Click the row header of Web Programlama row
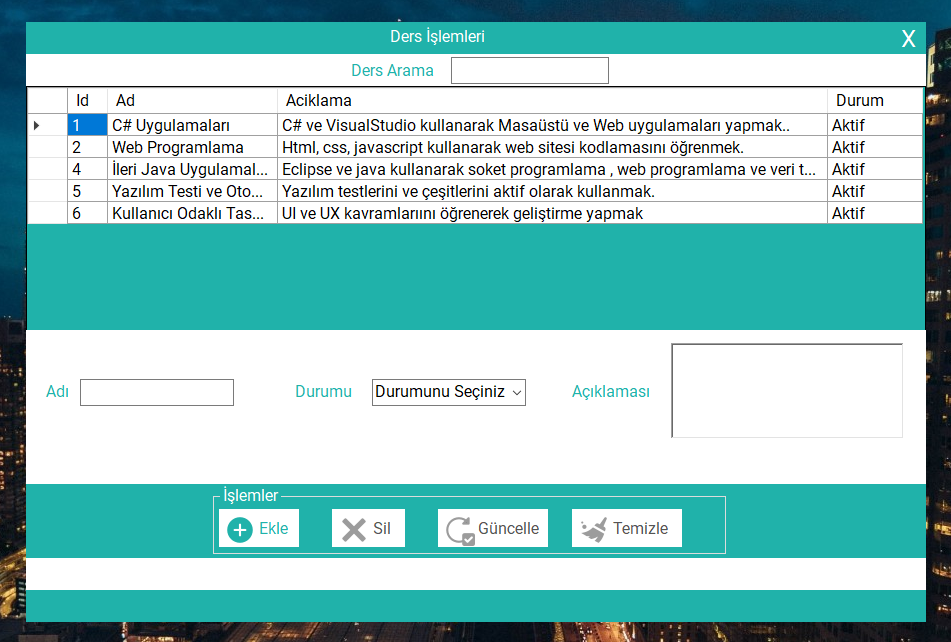 tap(47, 147)
